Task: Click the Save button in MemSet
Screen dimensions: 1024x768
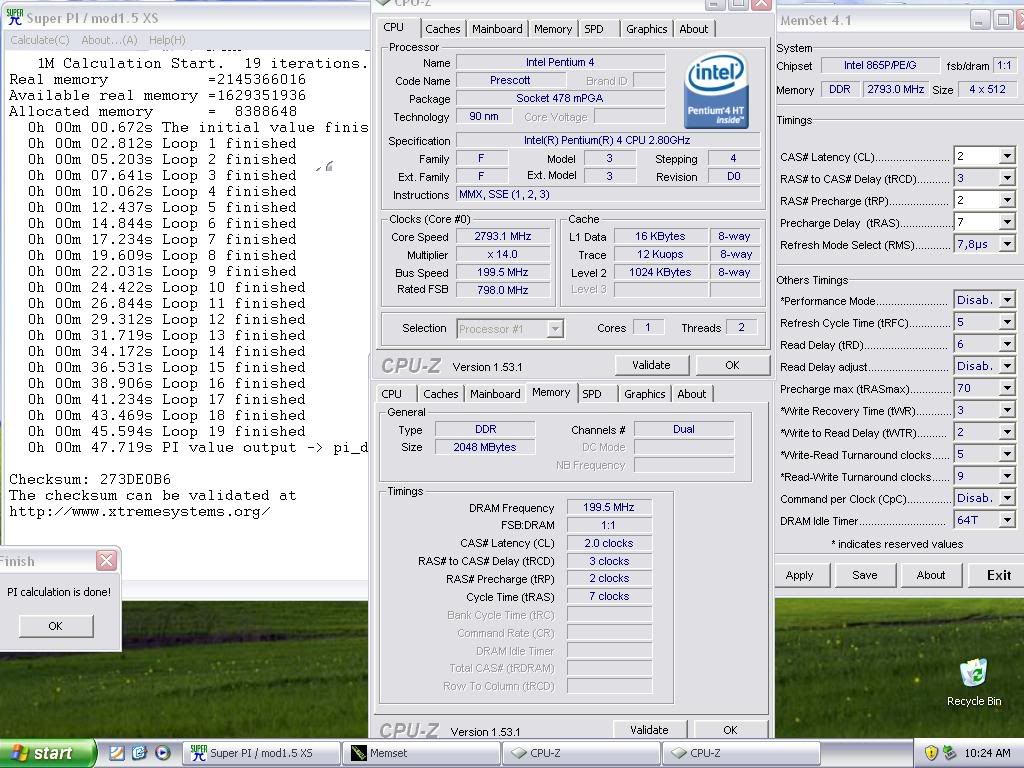Action: tap(865, 575)
